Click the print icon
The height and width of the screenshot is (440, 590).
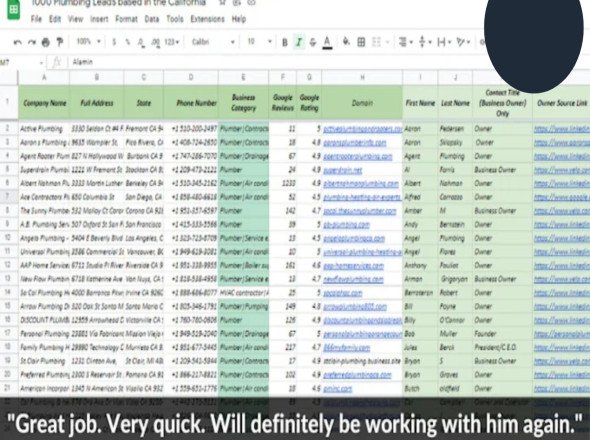pyautogui.click(x=46, y=42)
